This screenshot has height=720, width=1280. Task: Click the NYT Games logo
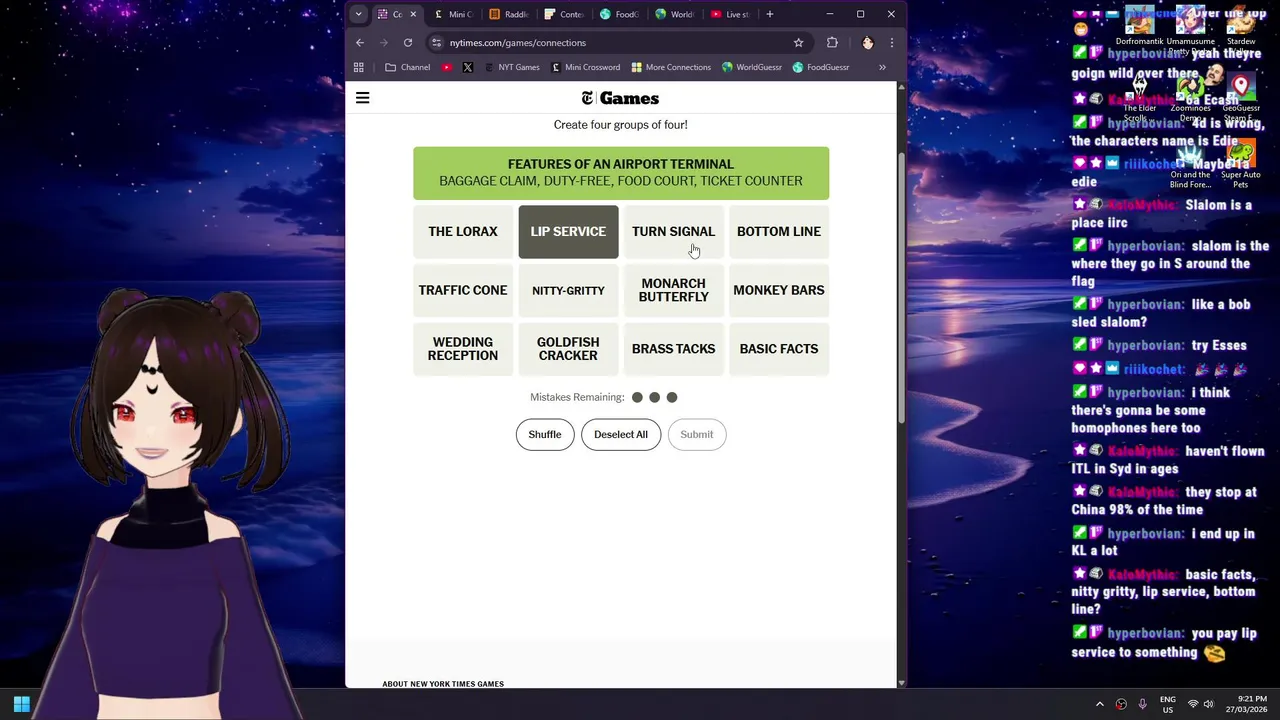tap(620, 98)
